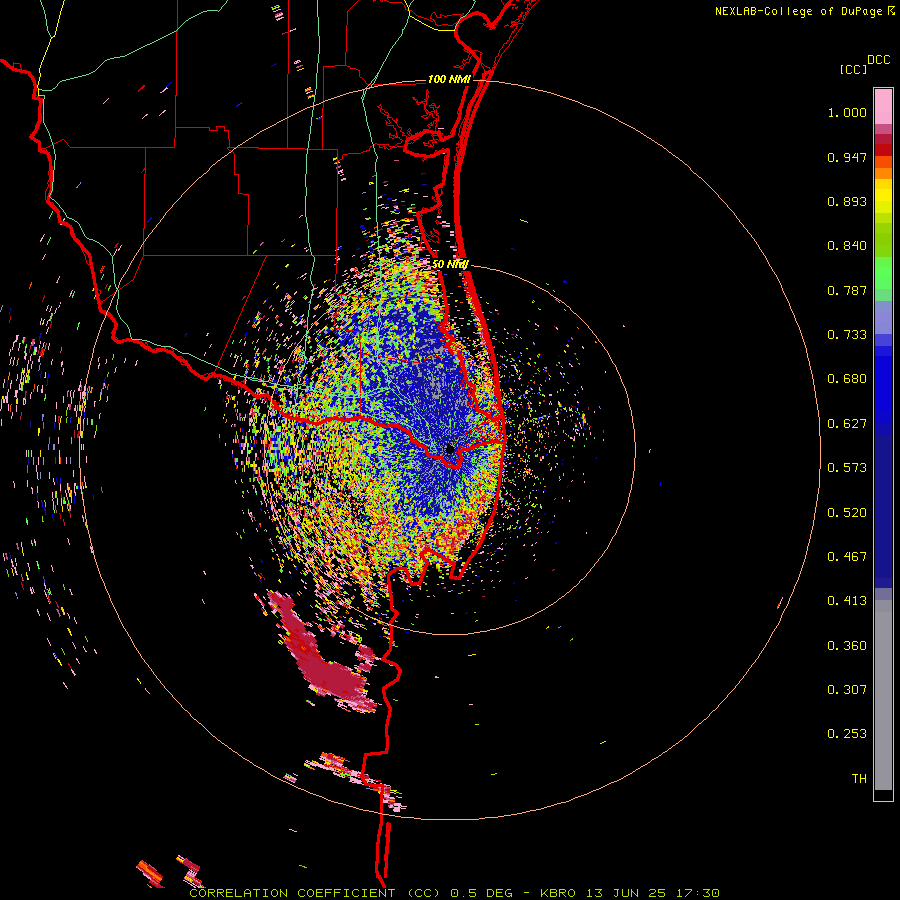
Task: Click the 0.840 color scale value
Action: click(x=847, y=246)
